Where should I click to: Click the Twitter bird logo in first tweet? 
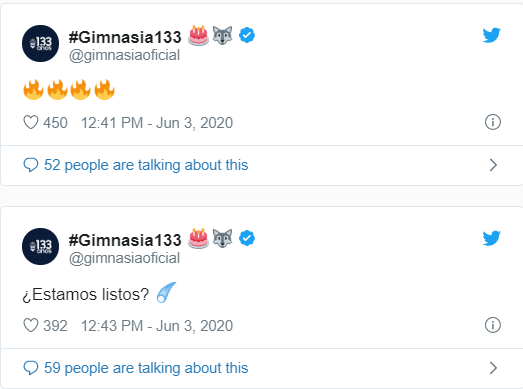pyautogui.click(x=491, y=35)
